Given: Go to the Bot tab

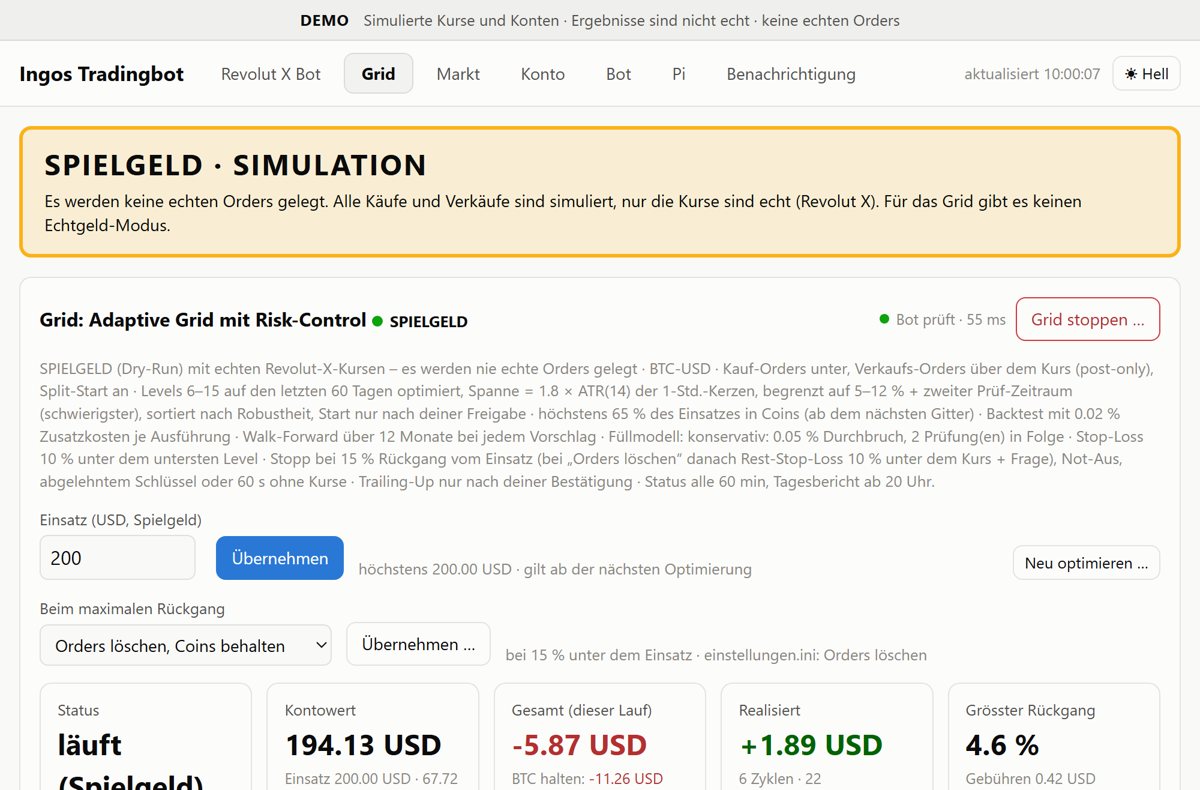Looking at the screenshot, I should click(619, 74).
